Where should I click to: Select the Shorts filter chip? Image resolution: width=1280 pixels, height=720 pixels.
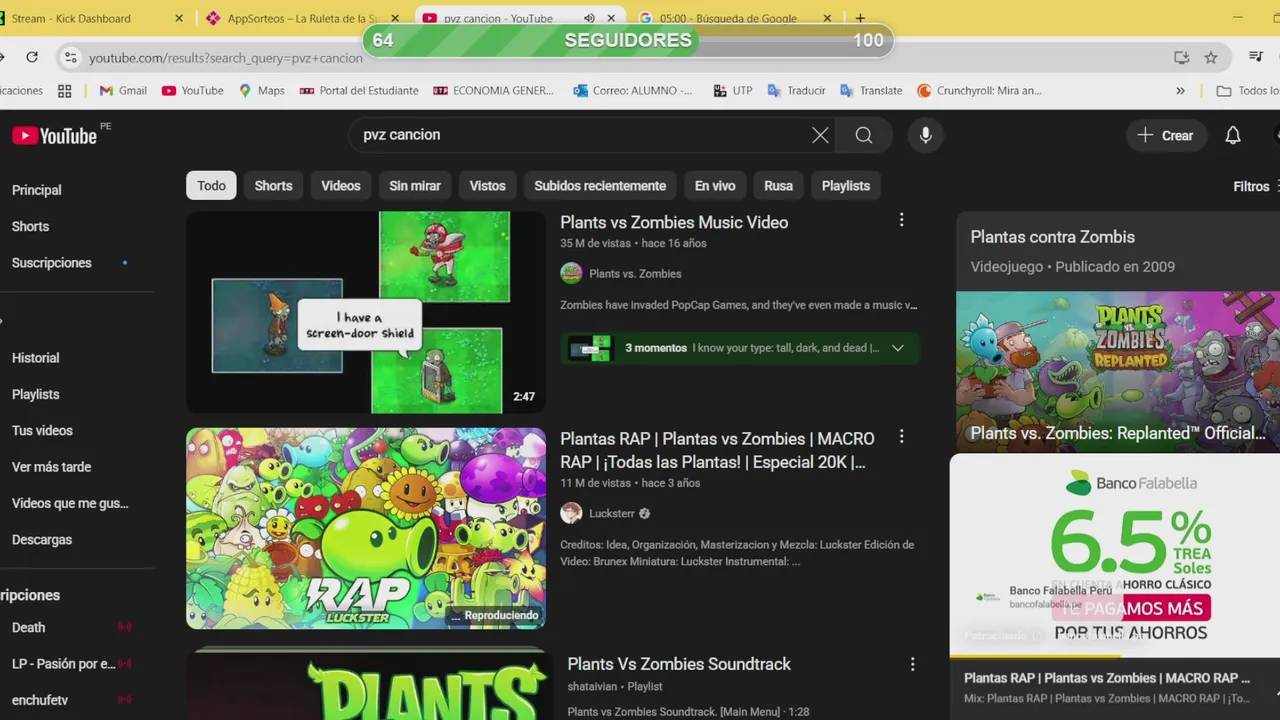(x=273, y=186)
